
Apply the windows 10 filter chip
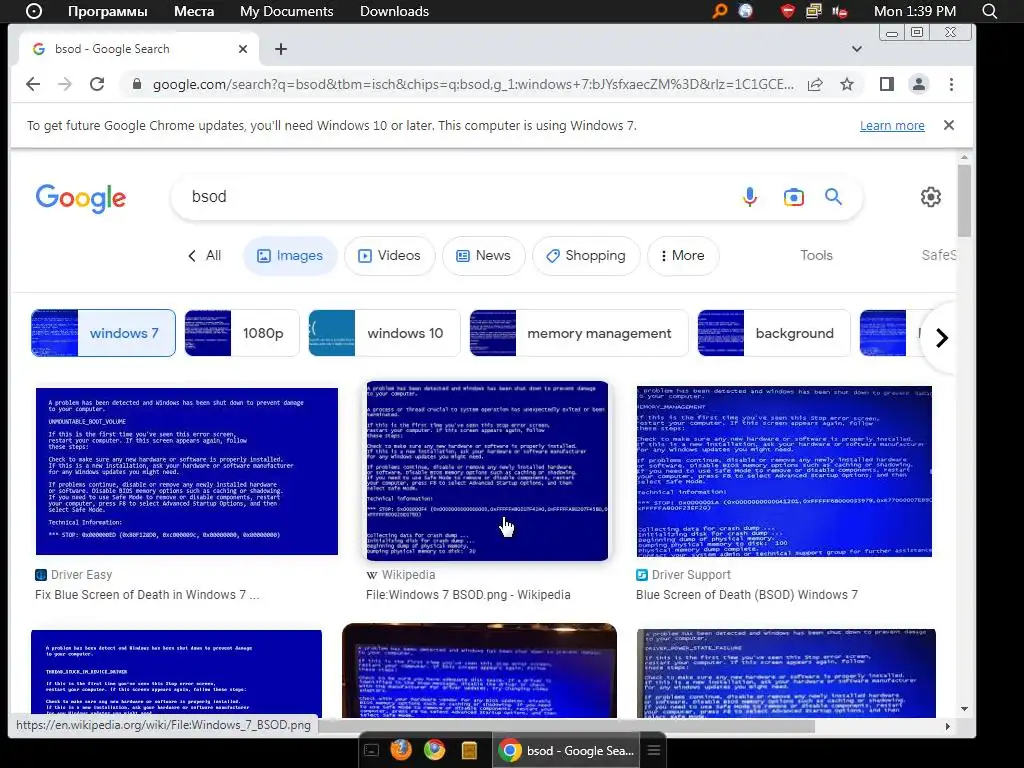point(384,333)
